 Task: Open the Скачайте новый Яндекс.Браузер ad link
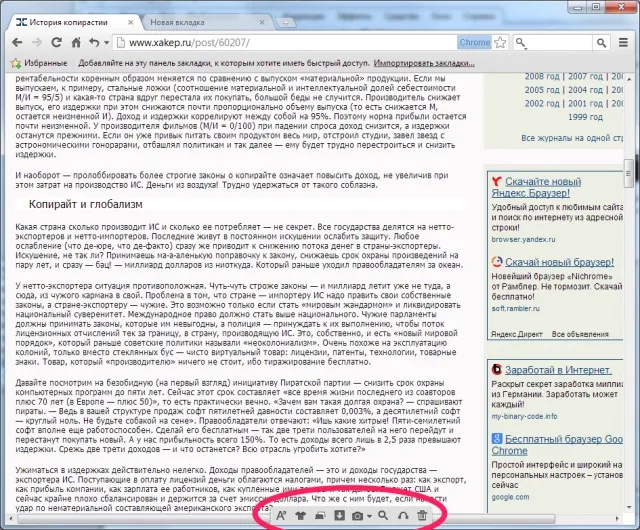coord(536,187)
